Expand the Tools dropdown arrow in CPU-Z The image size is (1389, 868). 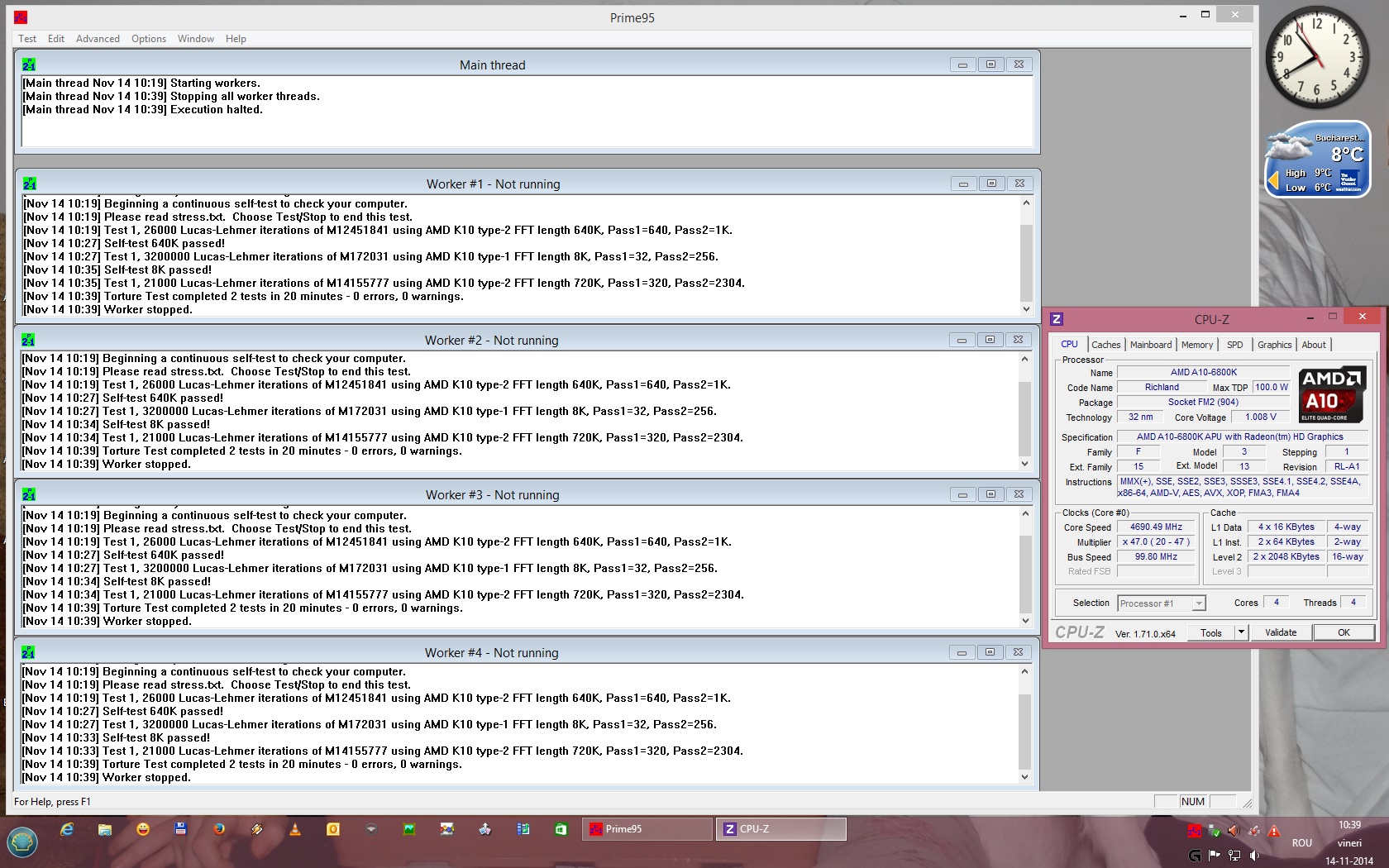coord(1241,632)
